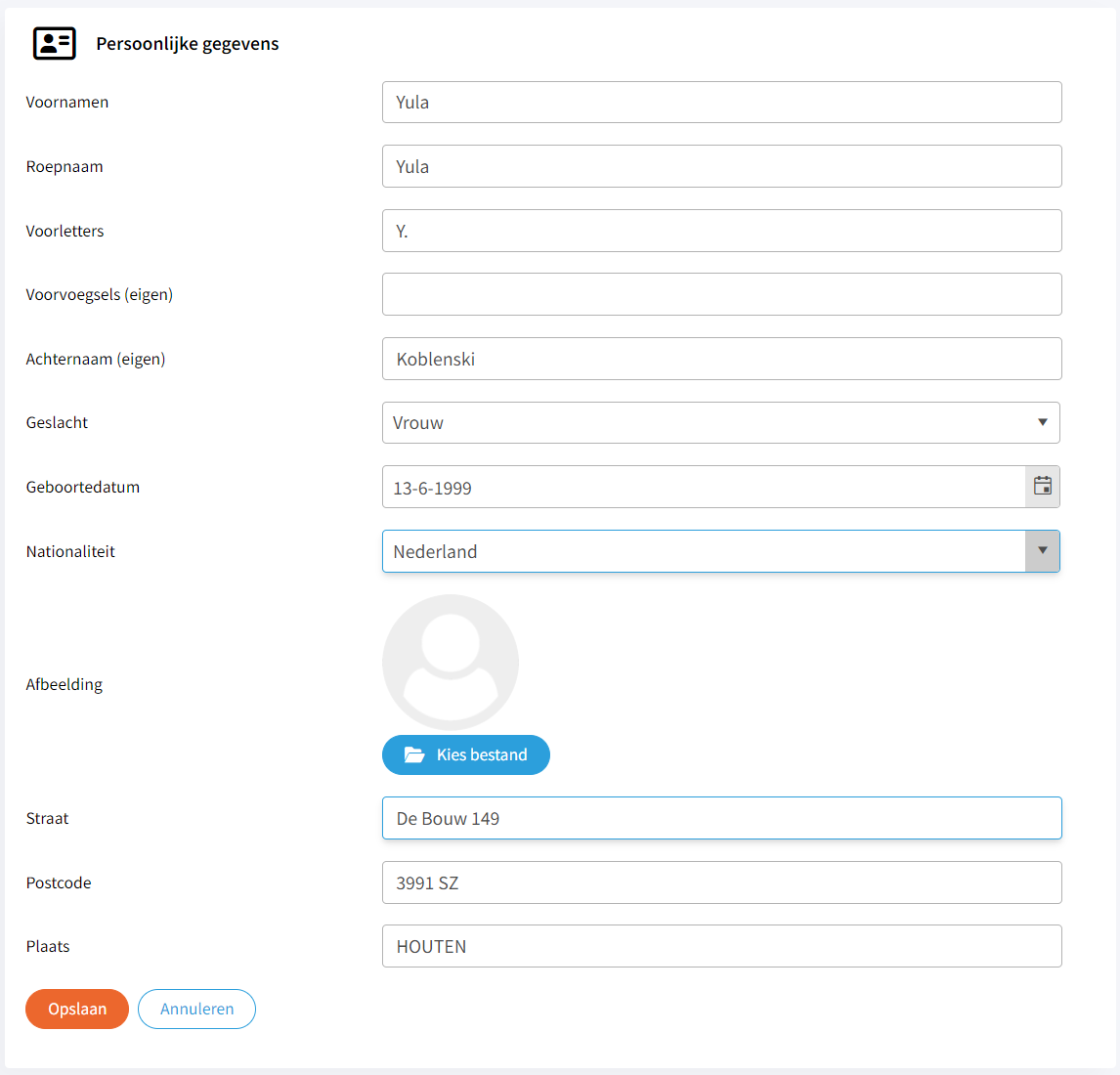Image resolution: width=1120 pixels, height=1075 pixels.
Task: Focus the Voornamen text field
Action: point(721,103)
